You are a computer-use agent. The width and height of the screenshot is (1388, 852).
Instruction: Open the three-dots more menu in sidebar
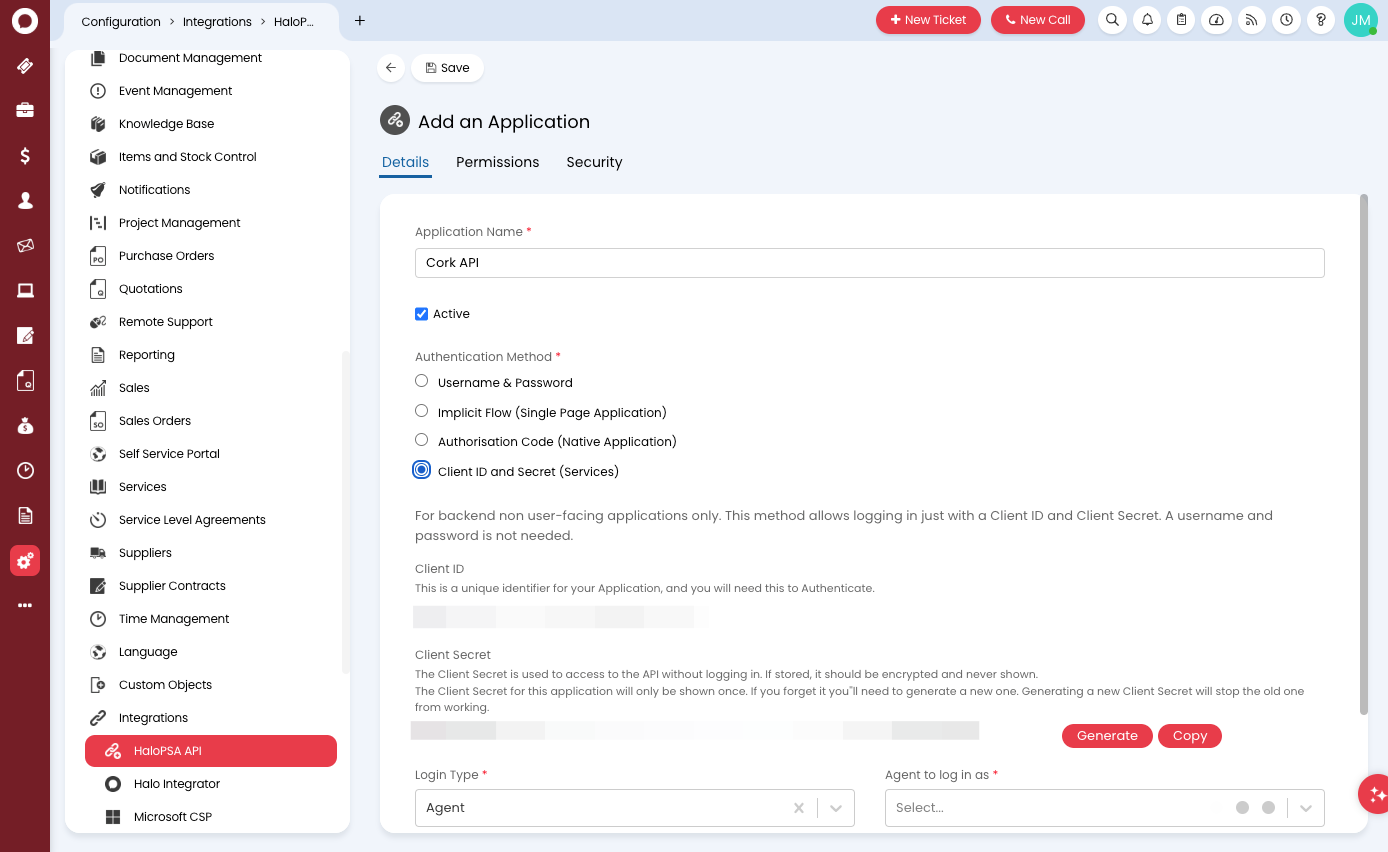(x=25, y=605)
